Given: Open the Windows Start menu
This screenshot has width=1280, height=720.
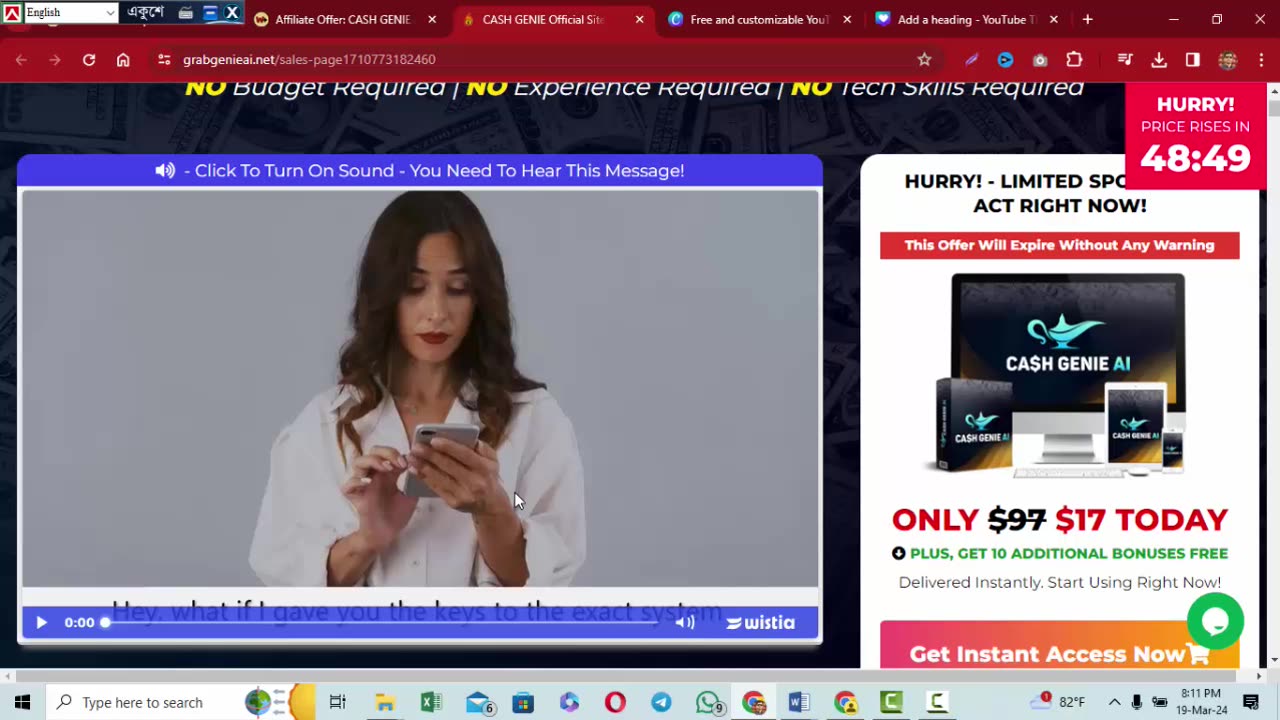Looking at the screenshot, I should [x=22, y=702].
